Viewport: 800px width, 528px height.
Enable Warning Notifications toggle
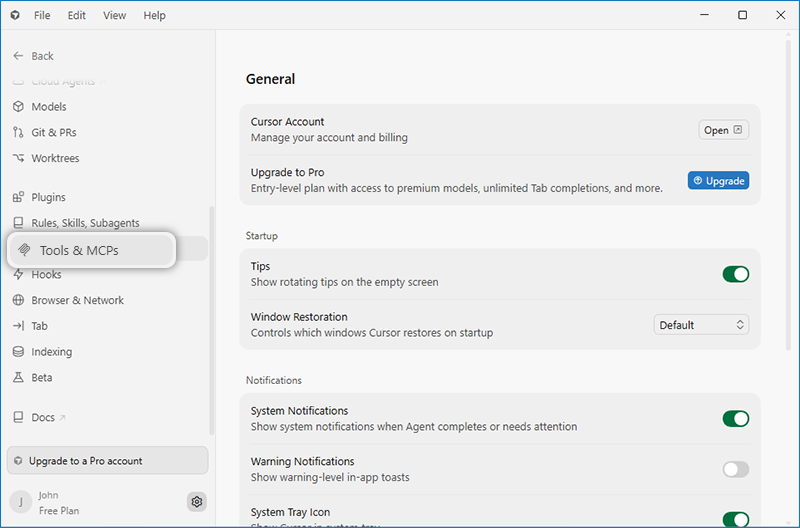[x=736, y=469]
